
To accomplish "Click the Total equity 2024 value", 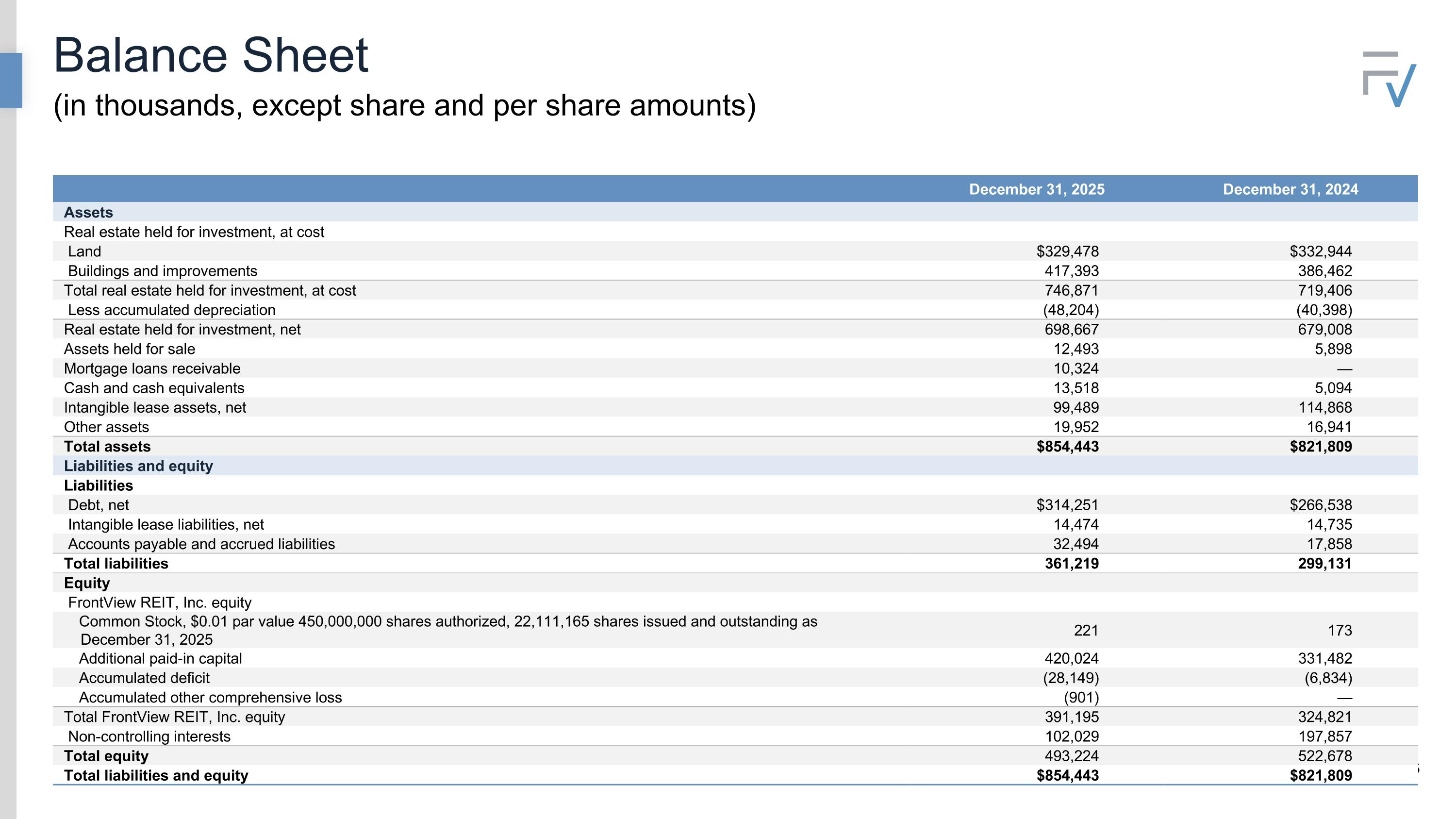I will coord(1324,756).
